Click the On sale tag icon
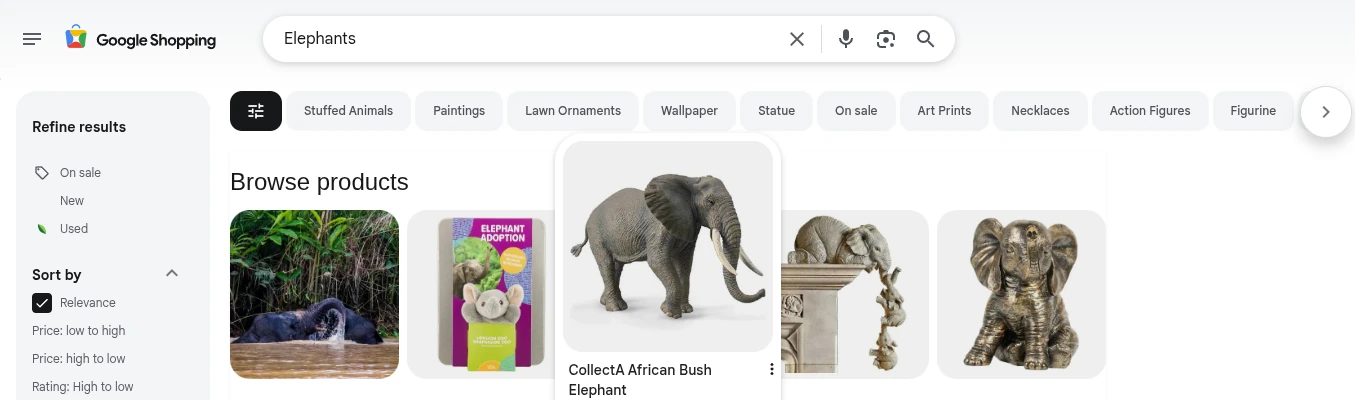 click(x=42, y=173)
